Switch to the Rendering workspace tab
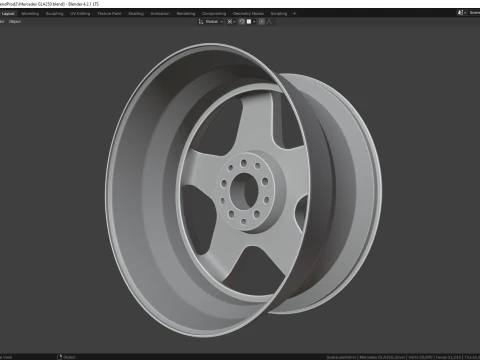 click(x=186, y=14)
